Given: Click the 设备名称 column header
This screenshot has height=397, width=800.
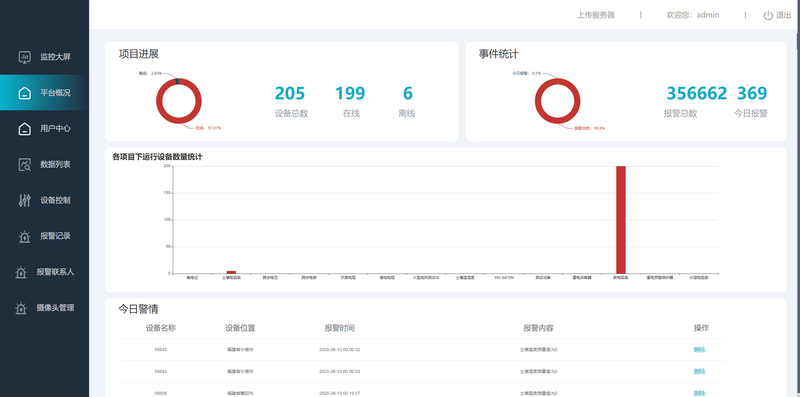Looking at the screenshot, I should point(161,328).
